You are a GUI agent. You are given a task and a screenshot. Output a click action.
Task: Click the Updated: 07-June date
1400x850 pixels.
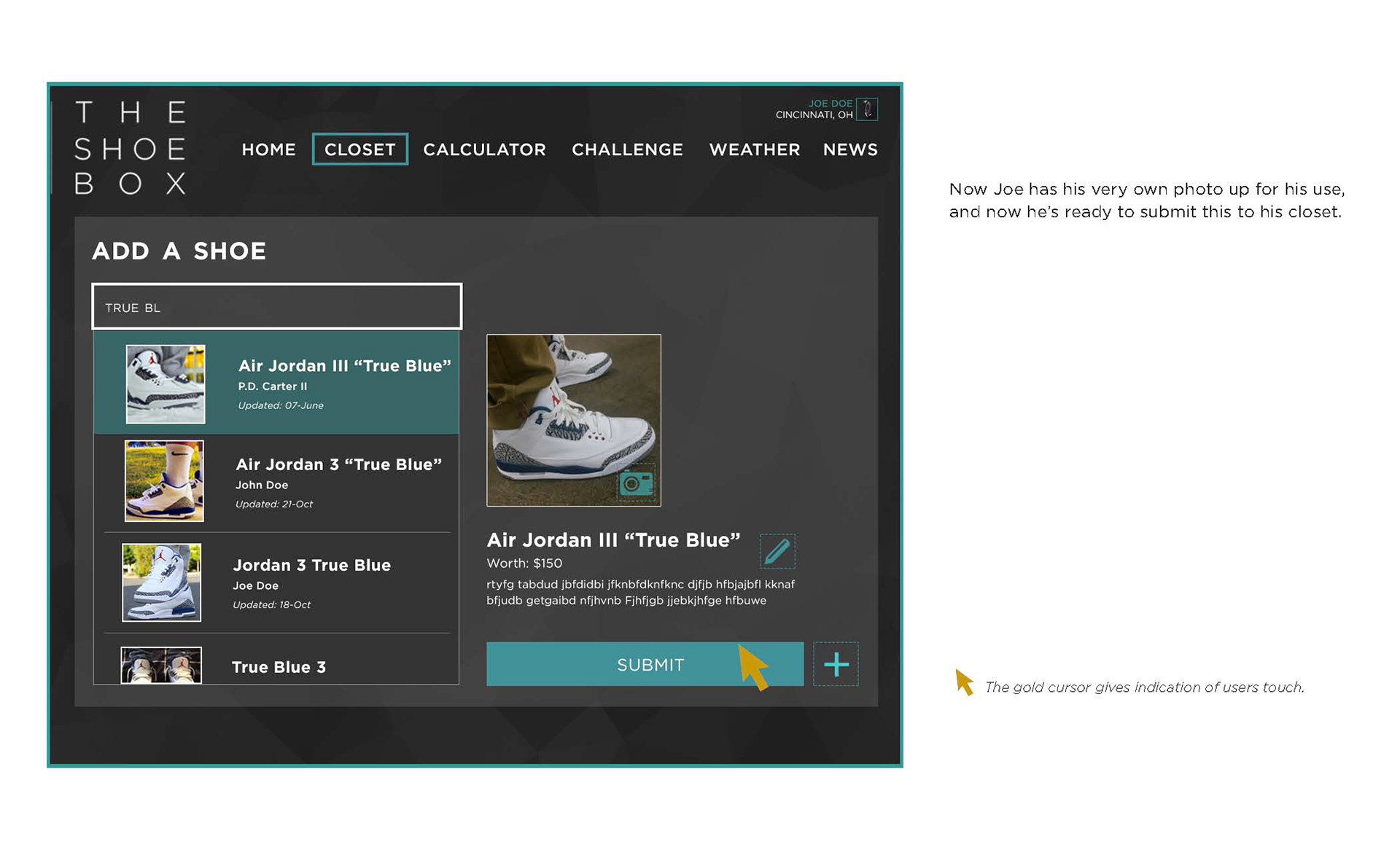(281, 405)
